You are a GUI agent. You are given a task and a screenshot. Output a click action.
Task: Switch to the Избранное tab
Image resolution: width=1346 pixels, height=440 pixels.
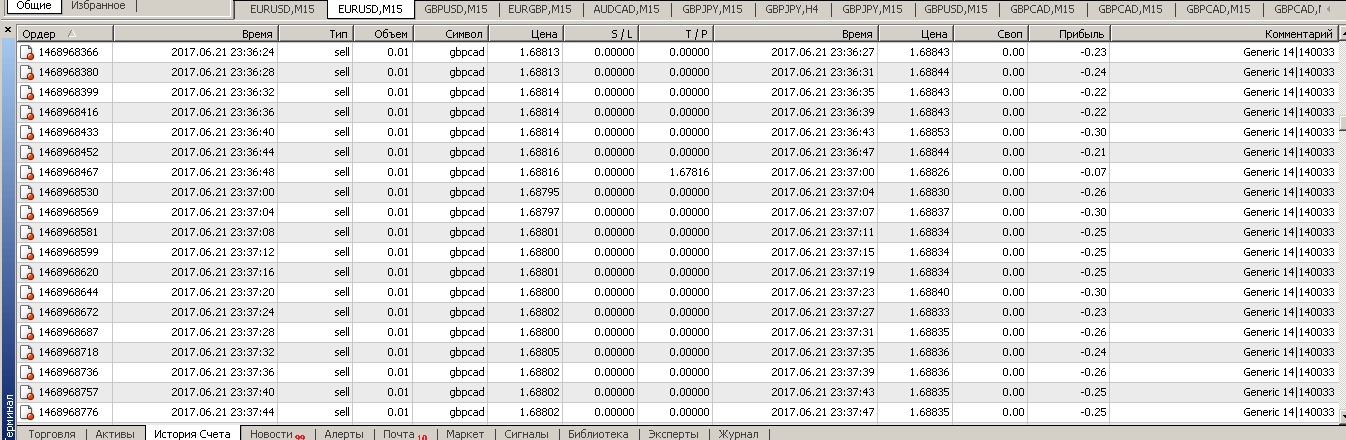click(98, 6)
